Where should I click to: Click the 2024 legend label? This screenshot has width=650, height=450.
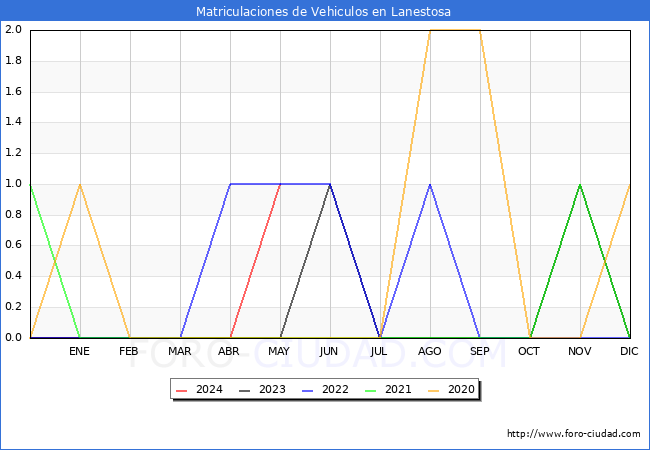(209, 390)
